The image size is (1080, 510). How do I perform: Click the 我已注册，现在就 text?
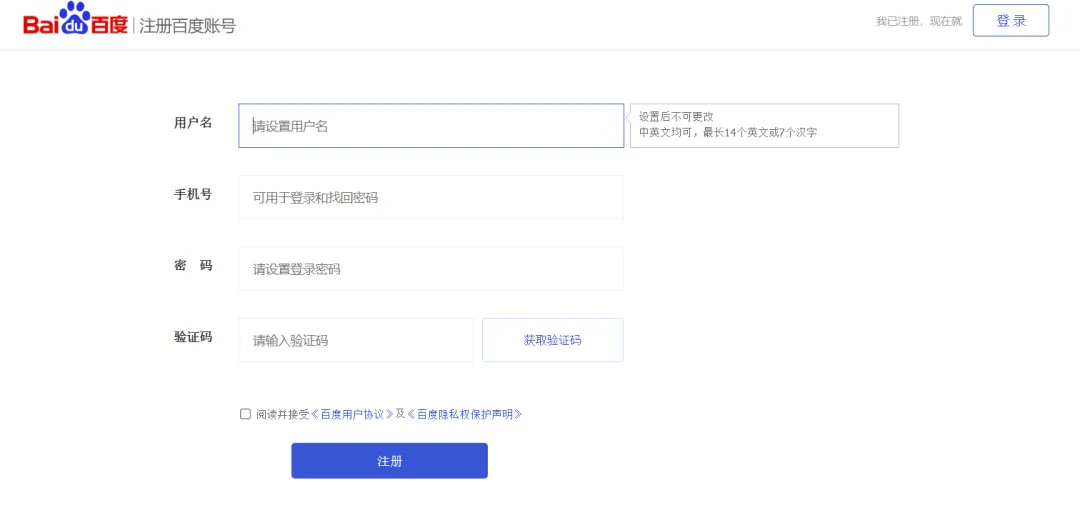tap(918, 21)
